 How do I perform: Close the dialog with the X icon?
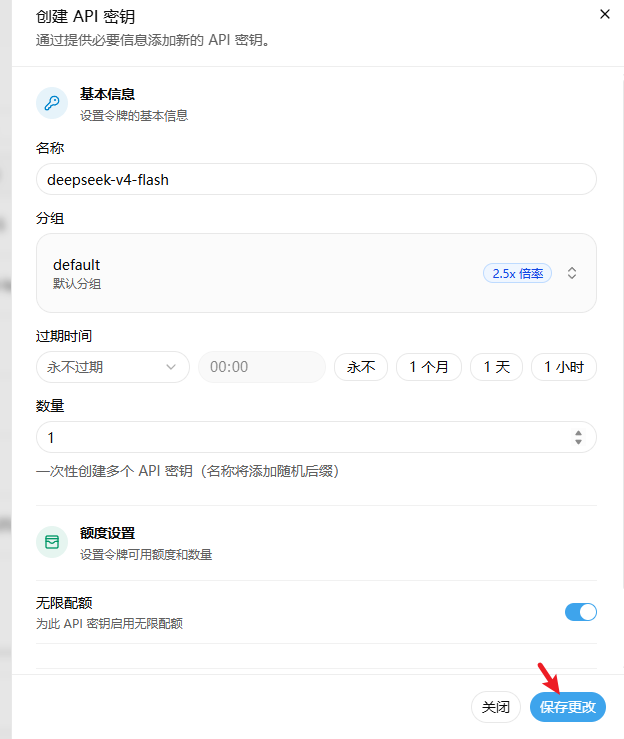click(605, 14)
